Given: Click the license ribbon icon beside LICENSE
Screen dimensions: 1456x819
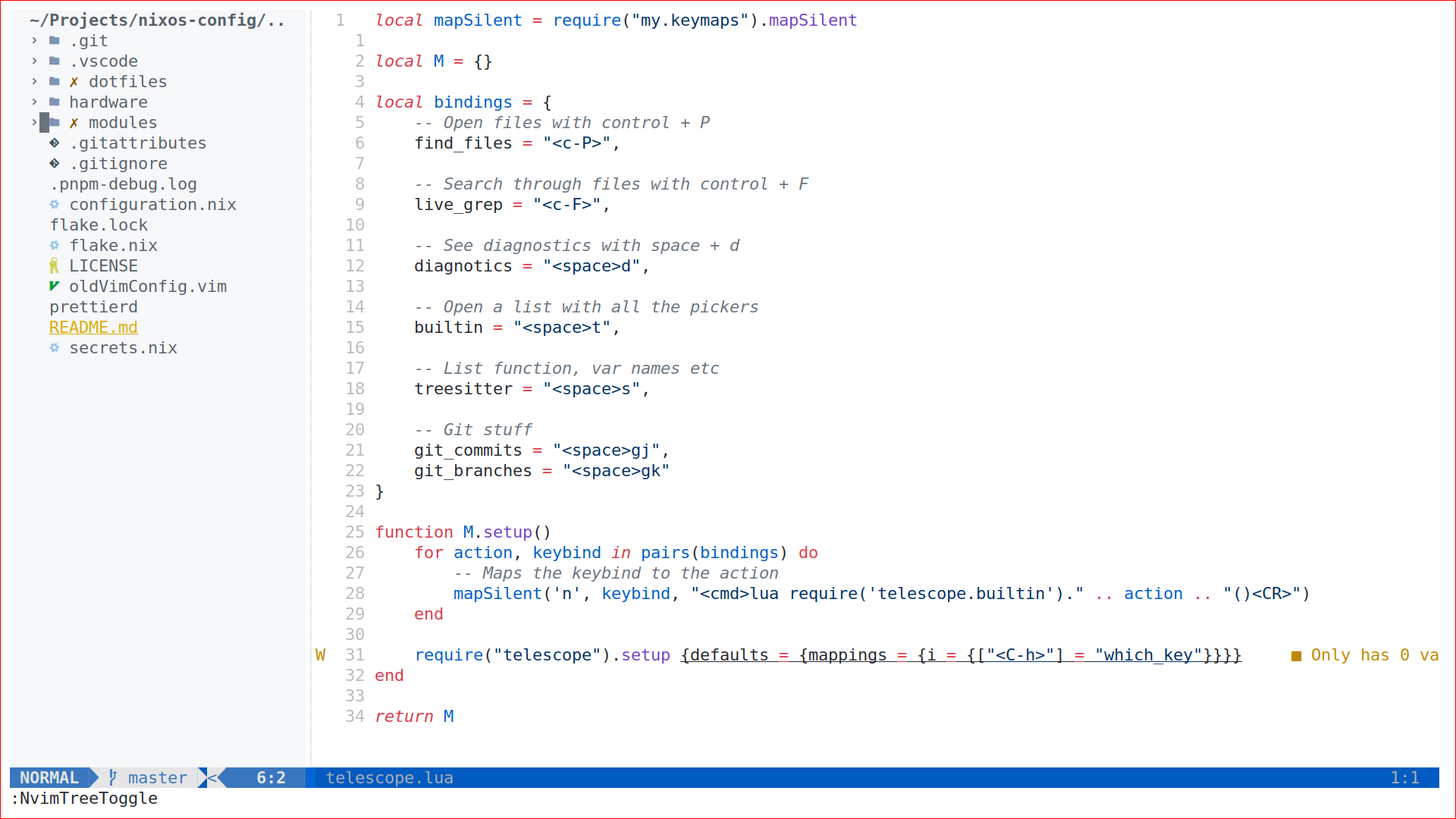Looking at the screenshot, I should [x=54, y=265].
